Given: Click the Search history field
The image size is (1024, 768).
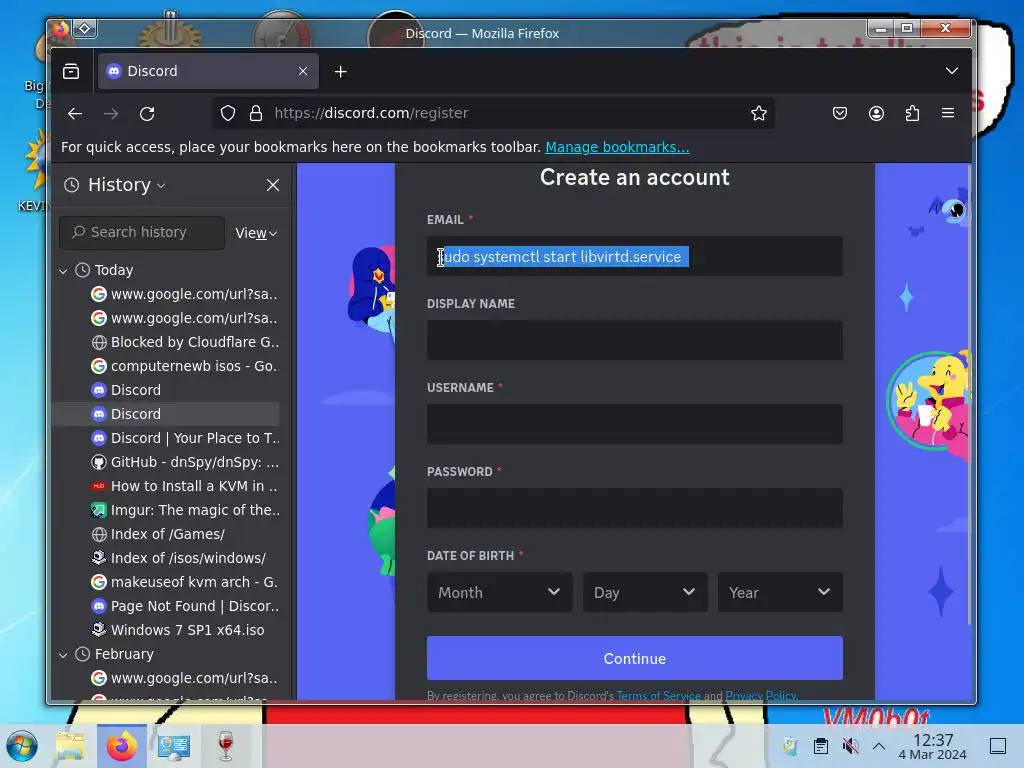Looking at the screenshot, I should click(x=142, y=232).
